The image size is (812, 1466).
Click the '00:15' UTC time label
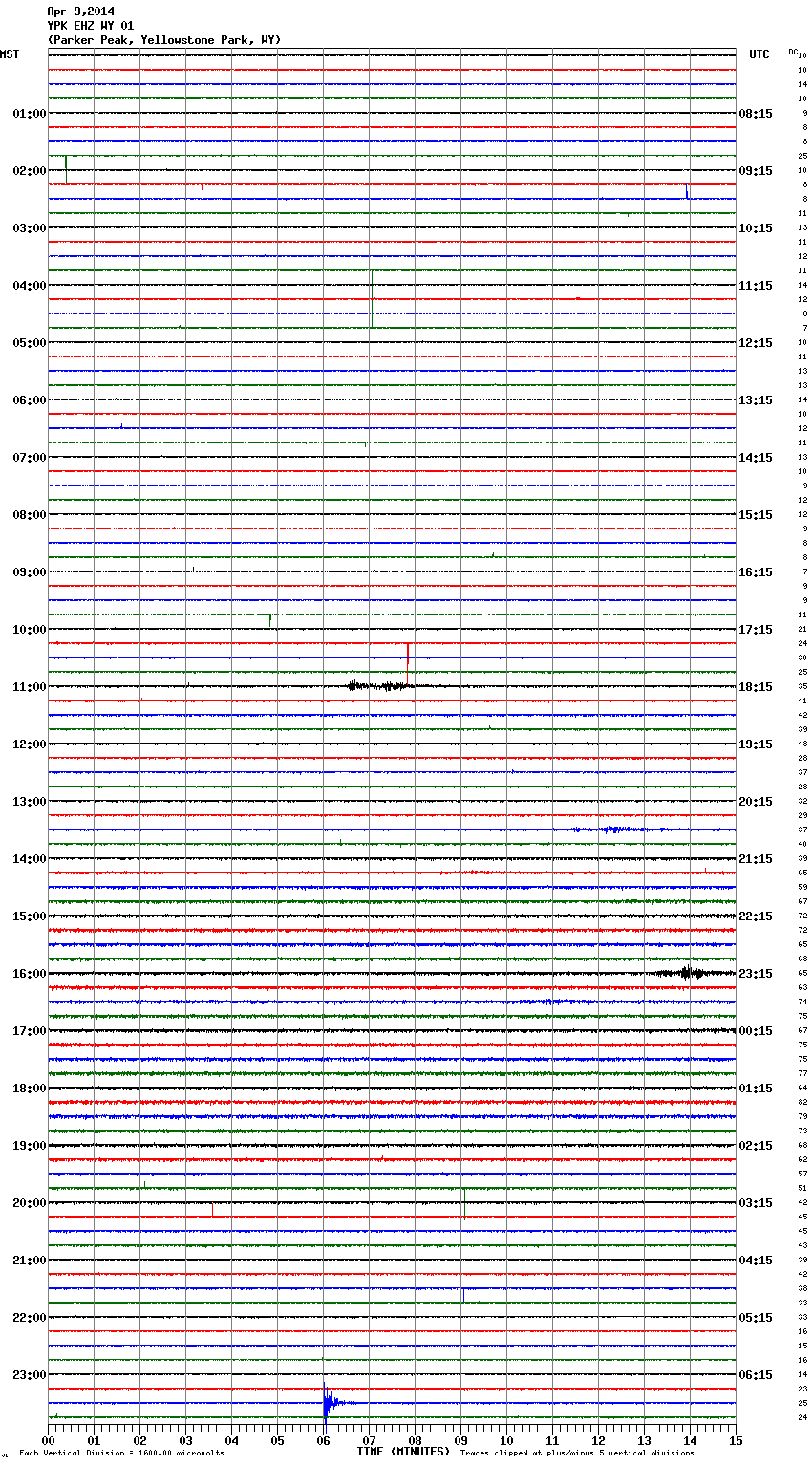coord(756,1031)
